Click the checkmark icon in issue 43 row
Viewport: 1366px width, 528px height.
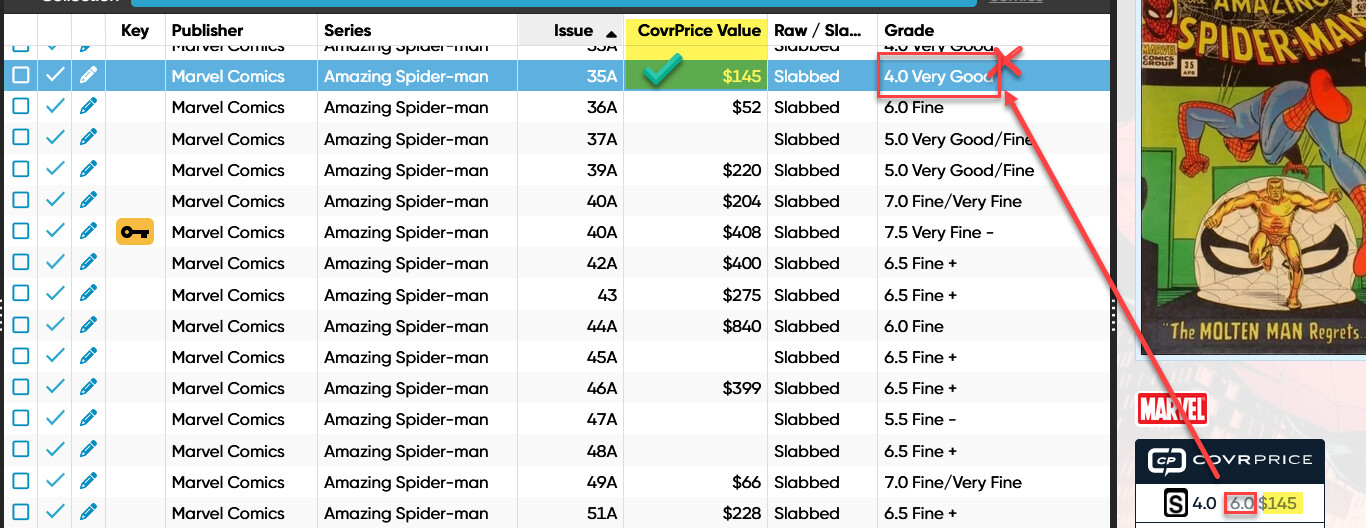(x=55, y=295)
